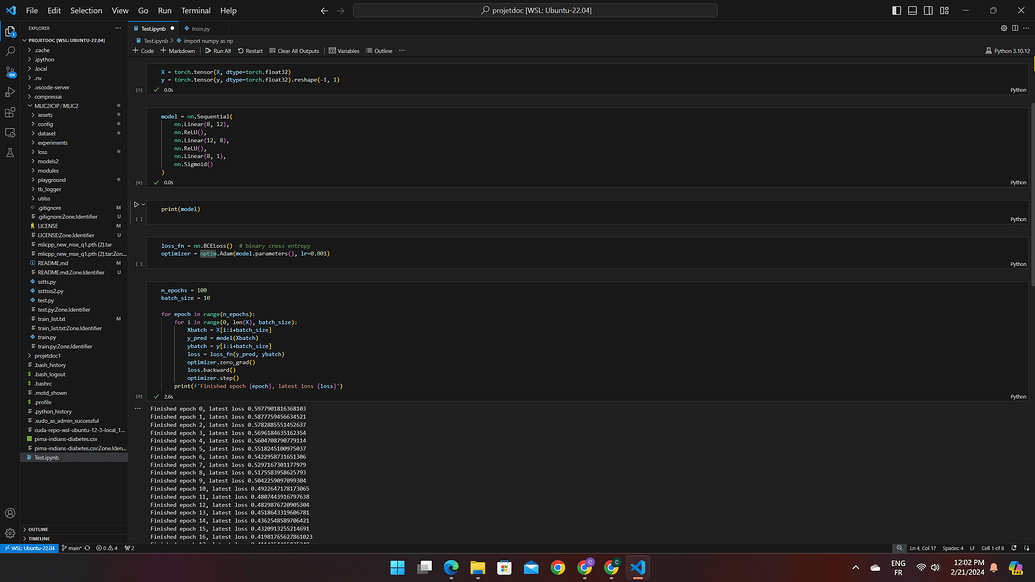
Task: Click the Accounts icon in activity bar
Action: (10, 513)
